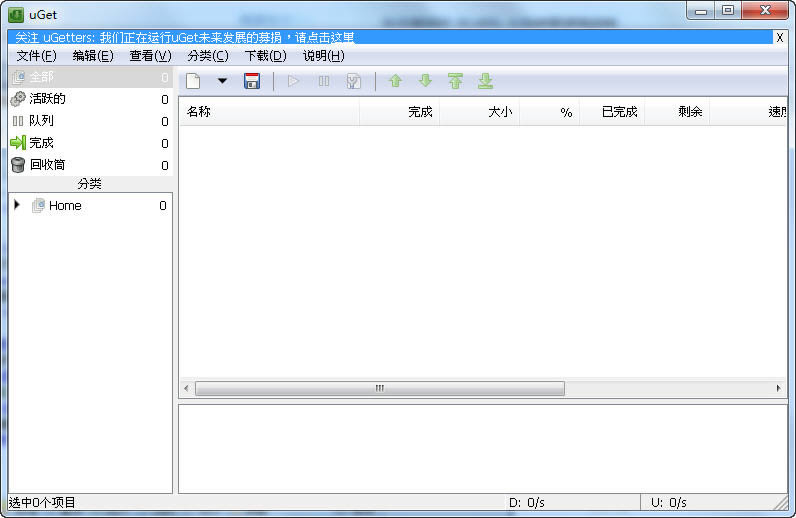Click the D: 0/s status text
Image resolution: width=796 pixels, height=518 pixels.
point(526,503)
